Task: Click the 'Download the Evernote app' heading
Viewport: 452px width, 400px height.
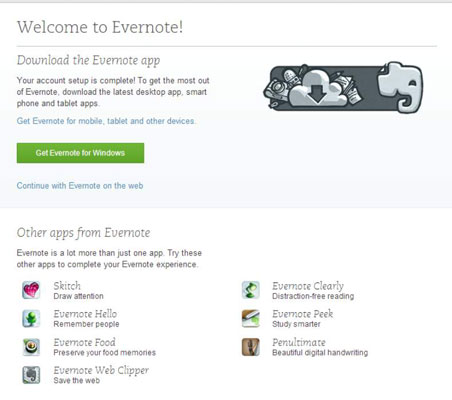Action: tap(88, 60)
